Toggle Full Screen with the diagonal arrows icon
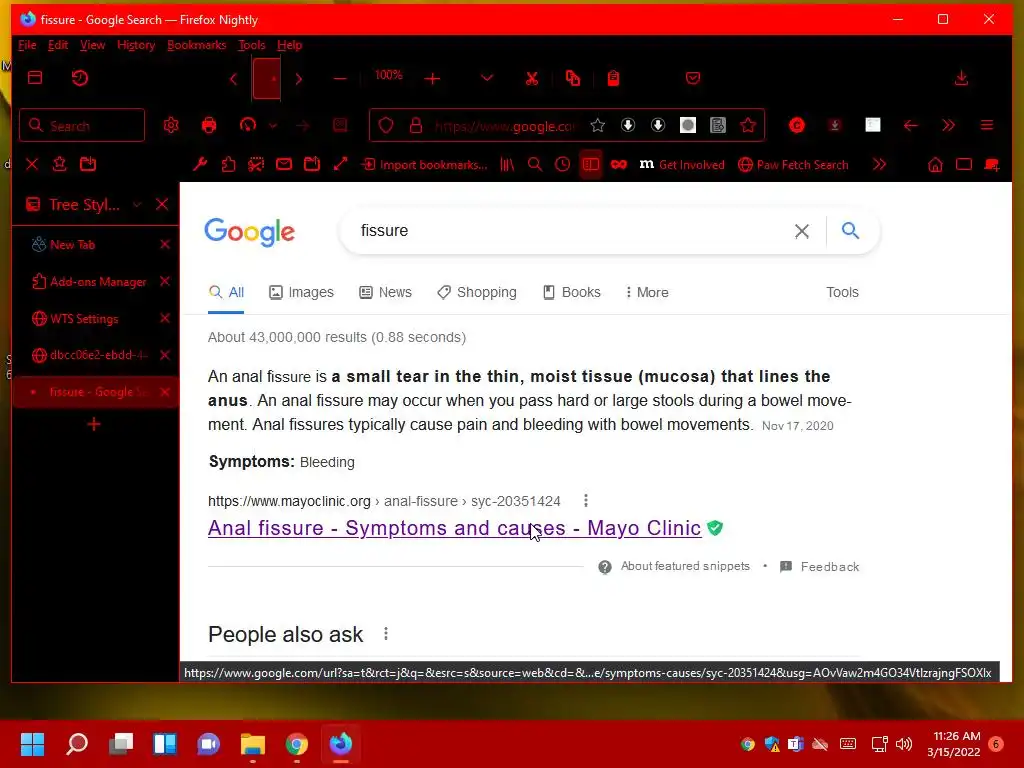This screenshot has width=1024, height=768. 340,164
